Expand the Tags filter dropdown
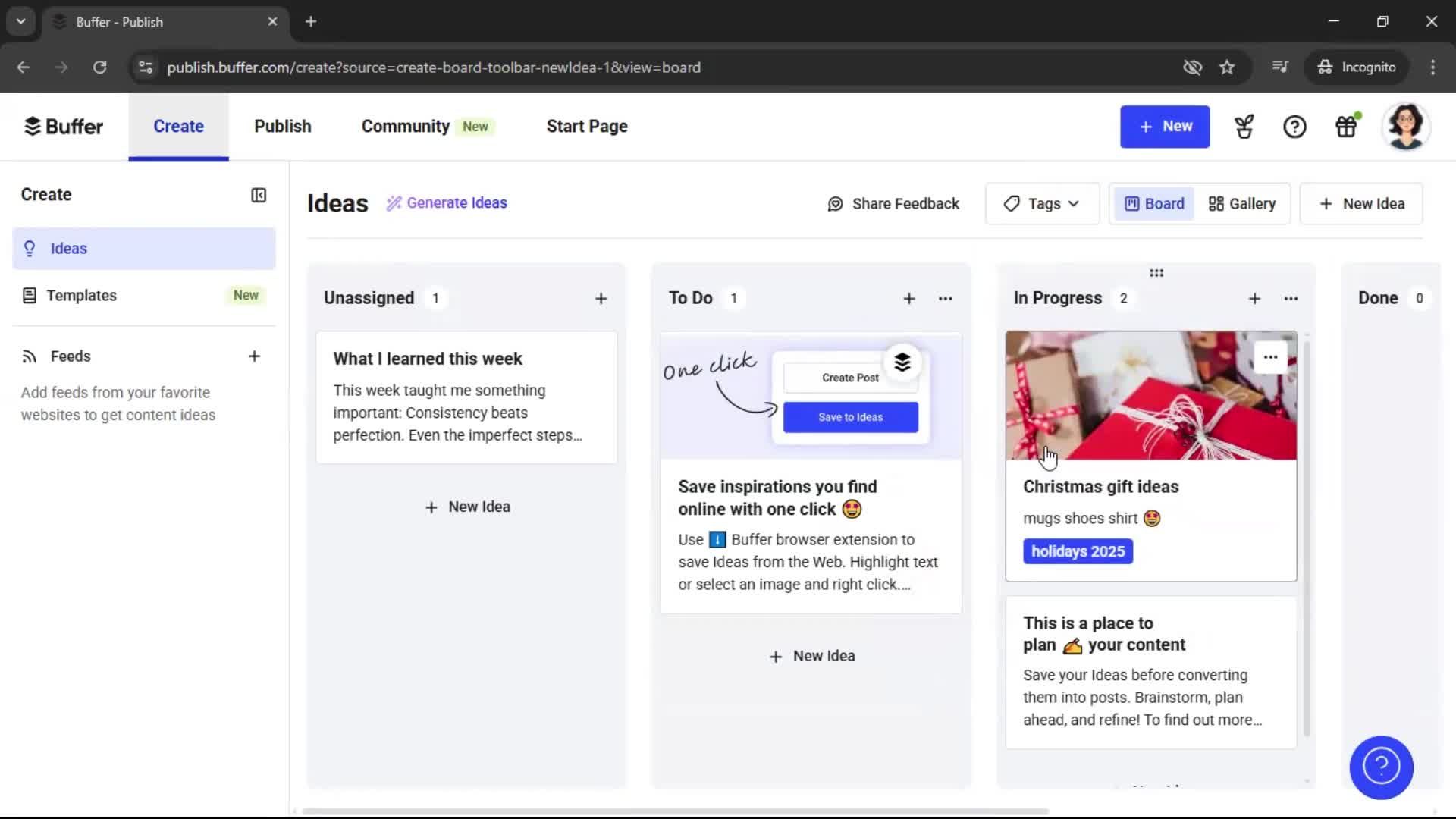This screenshot has width=1456, height=819. pos(1042,203)
